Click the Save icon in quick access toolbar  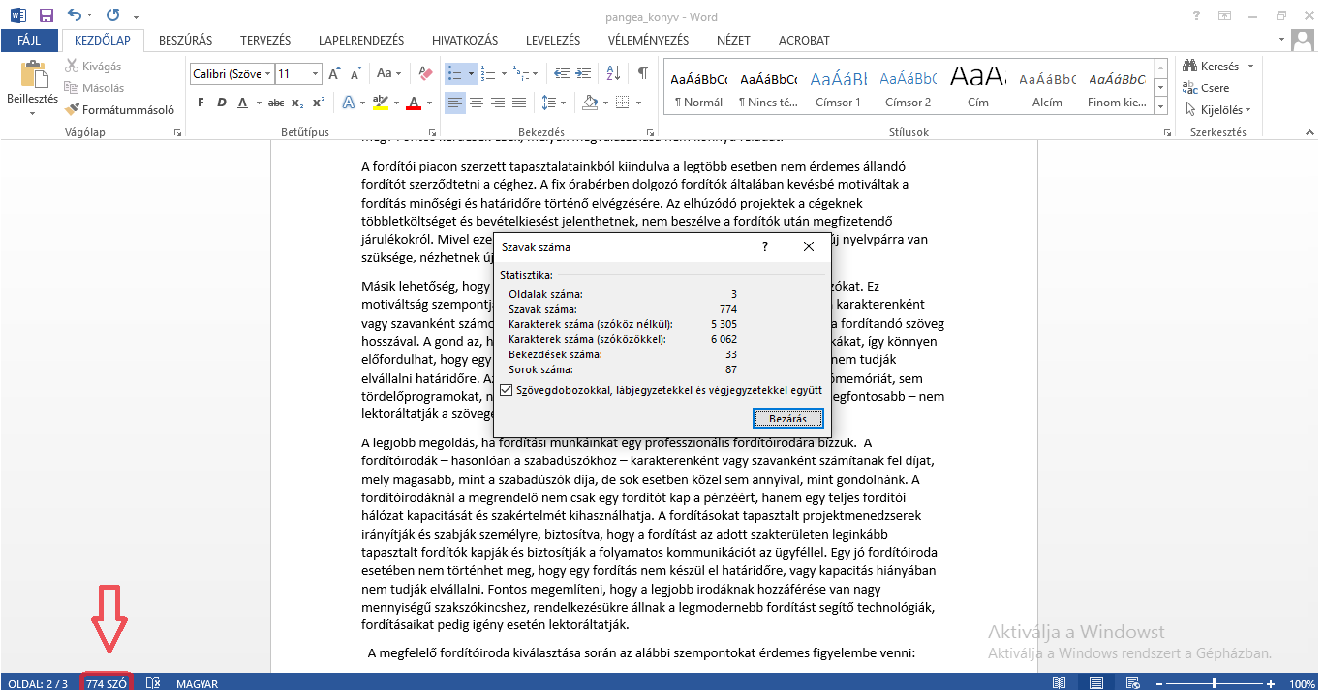[46, 16]
